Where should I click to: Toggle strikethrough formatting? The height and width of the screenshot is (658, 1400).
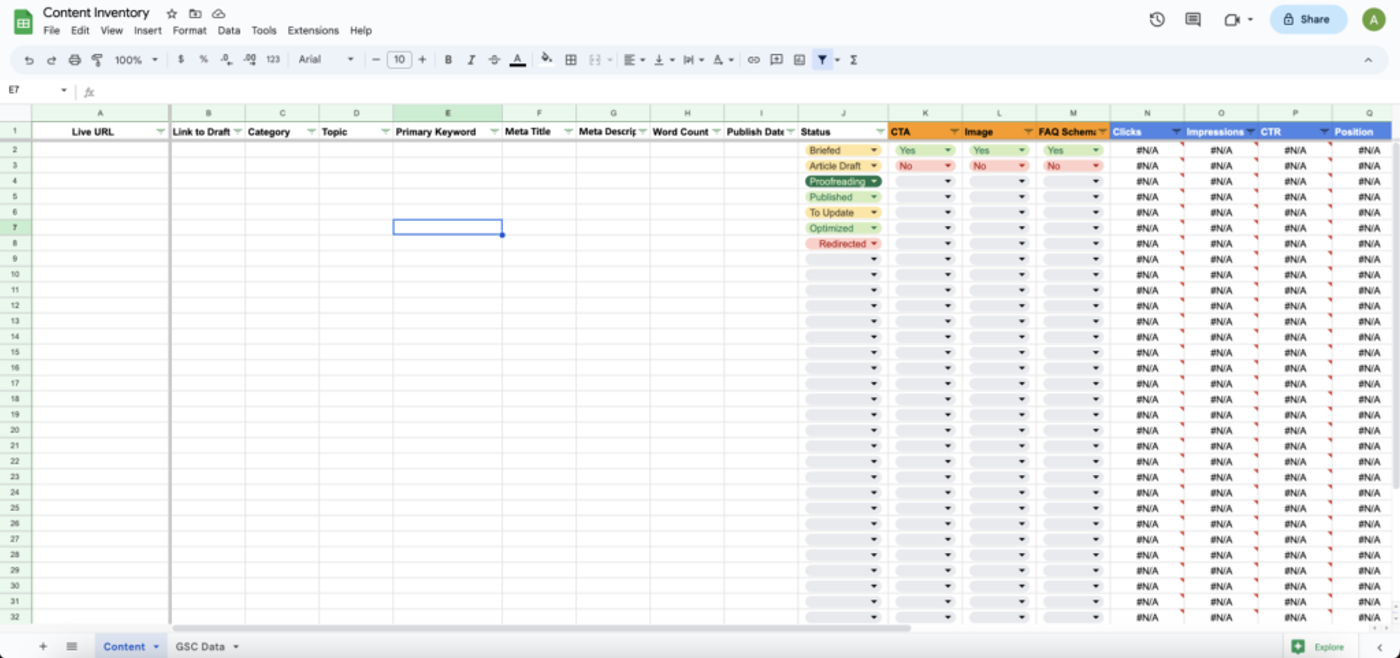pyautogui.click(x=494, y=59)
